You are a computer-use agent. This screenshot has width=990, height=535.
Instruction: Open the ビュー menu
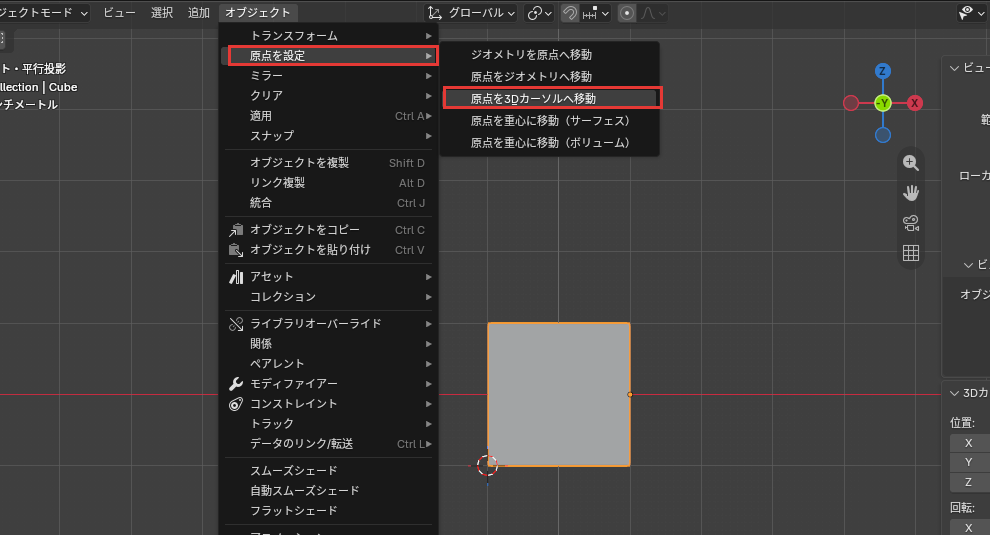[x=119, y=13]
